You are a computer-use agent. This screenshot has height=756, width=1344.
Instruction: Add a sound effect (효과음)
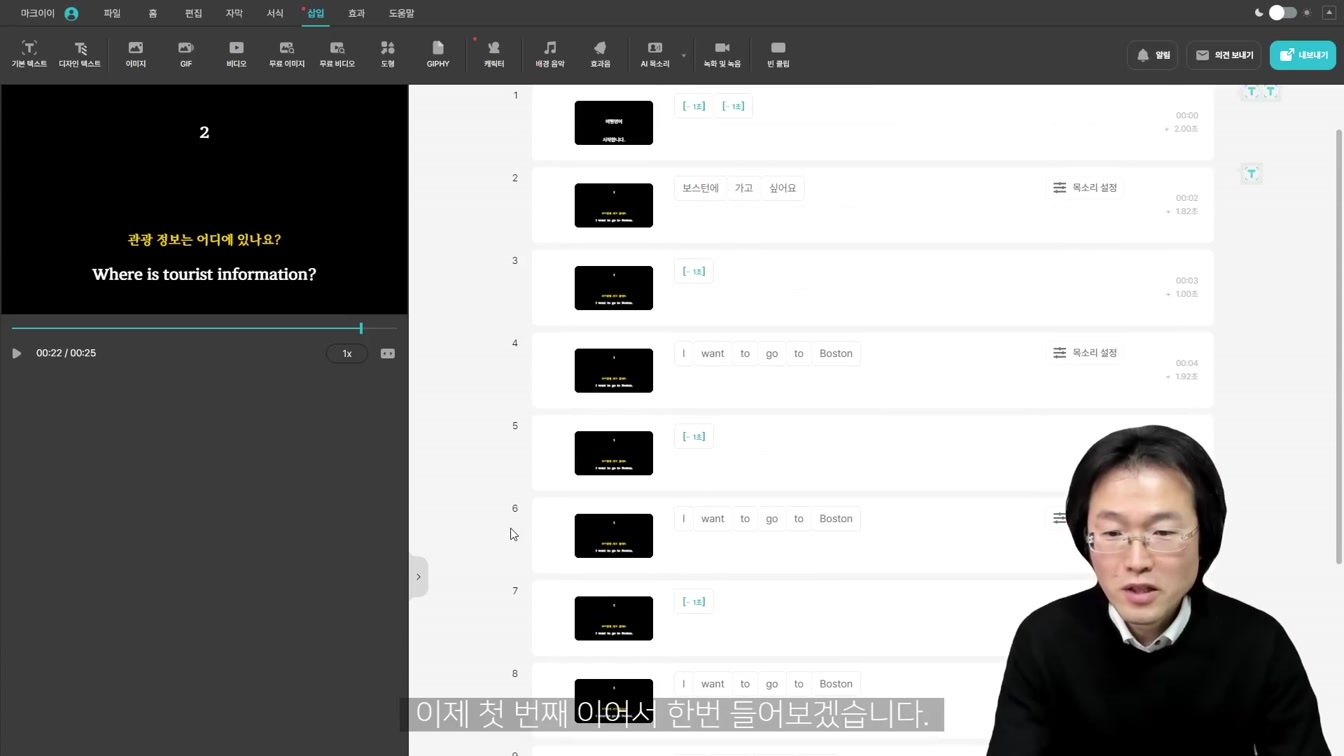(600, 54)
